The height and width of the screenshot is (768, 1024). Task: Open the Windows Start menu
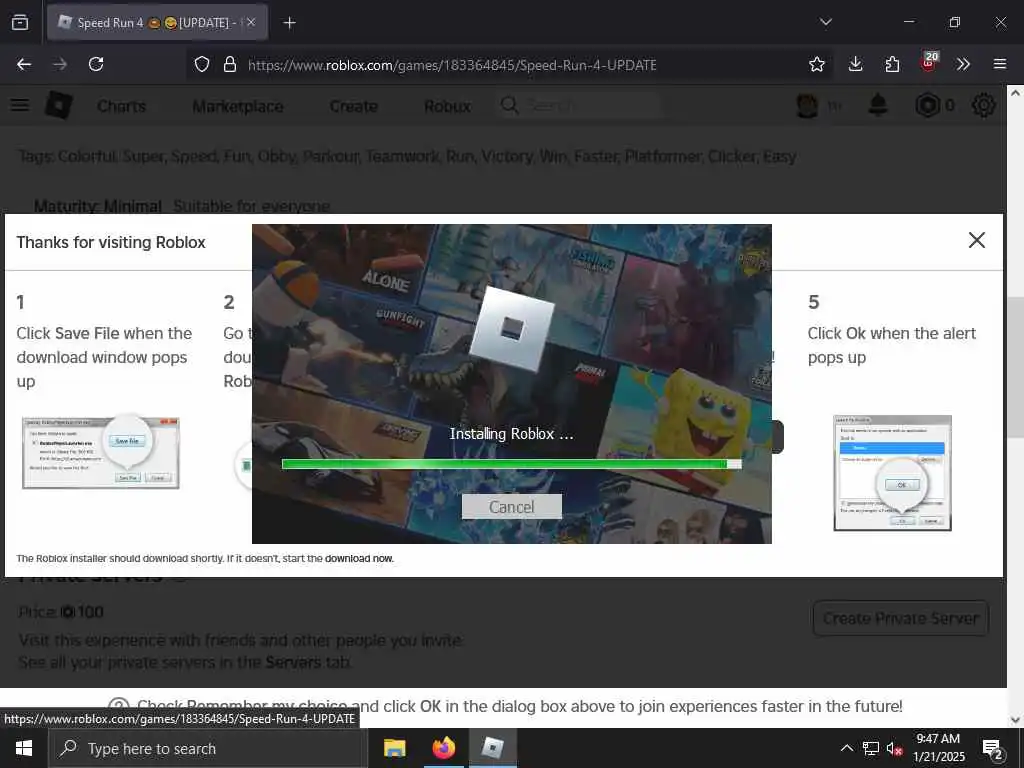click(x=24, y=748)
